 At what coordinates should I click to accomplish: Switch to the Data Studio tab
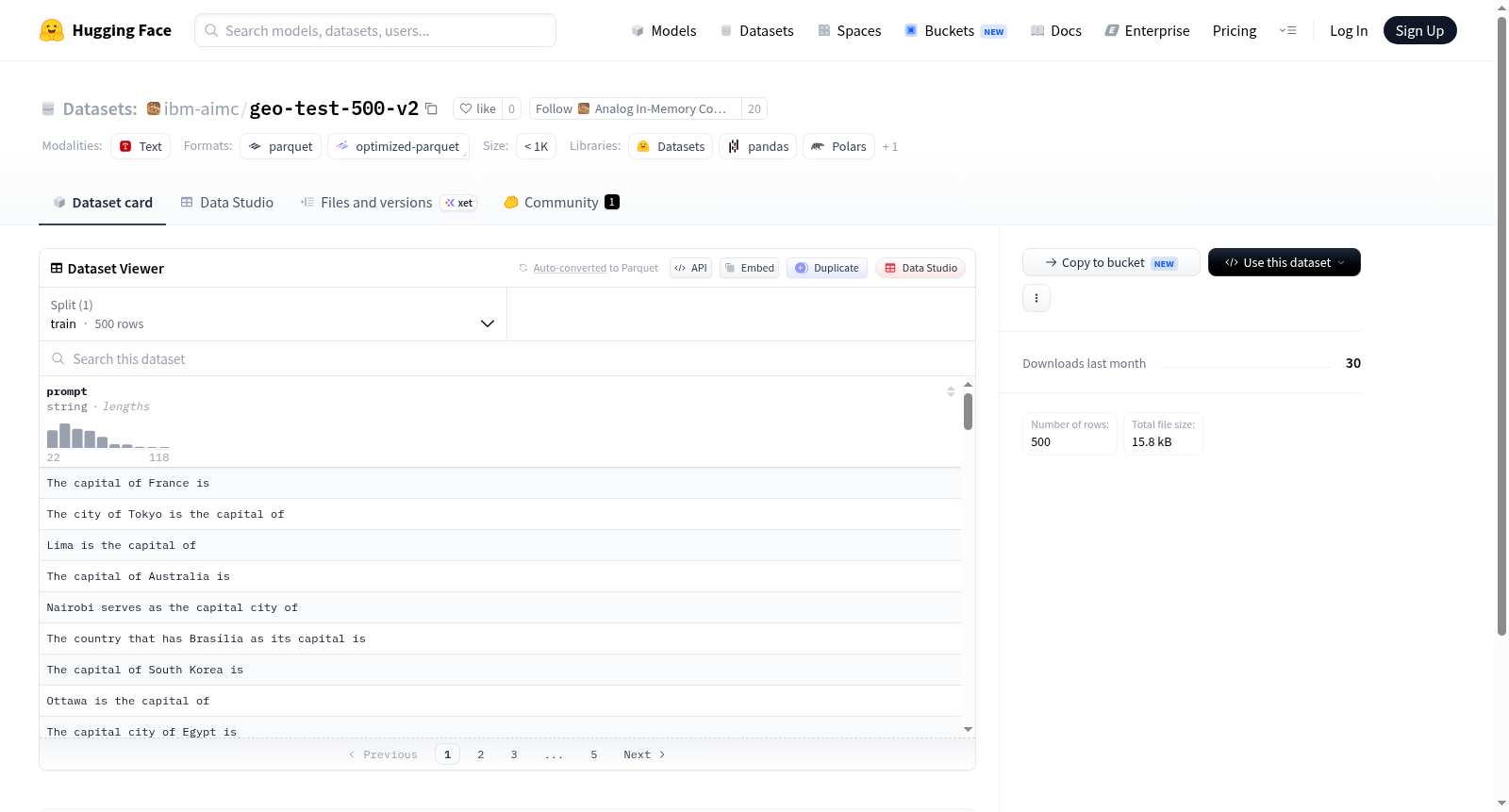(227, 202)
